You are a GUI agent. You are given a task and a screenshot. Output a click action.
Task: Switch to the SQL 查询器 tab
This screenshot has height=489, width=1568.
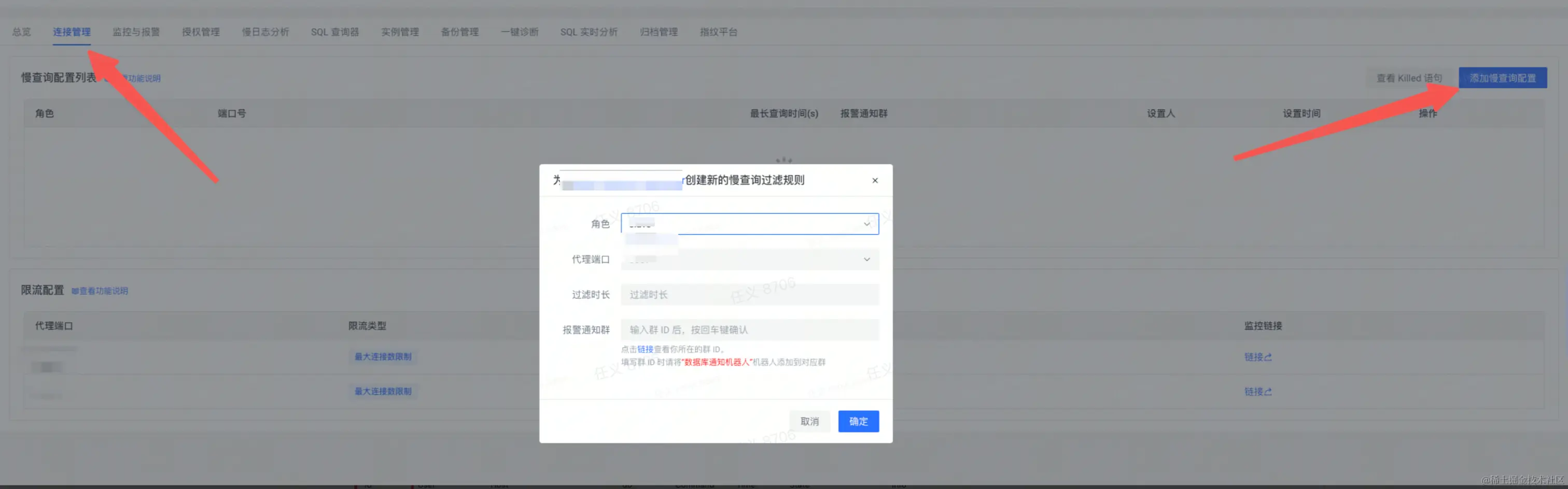point(335,32)
